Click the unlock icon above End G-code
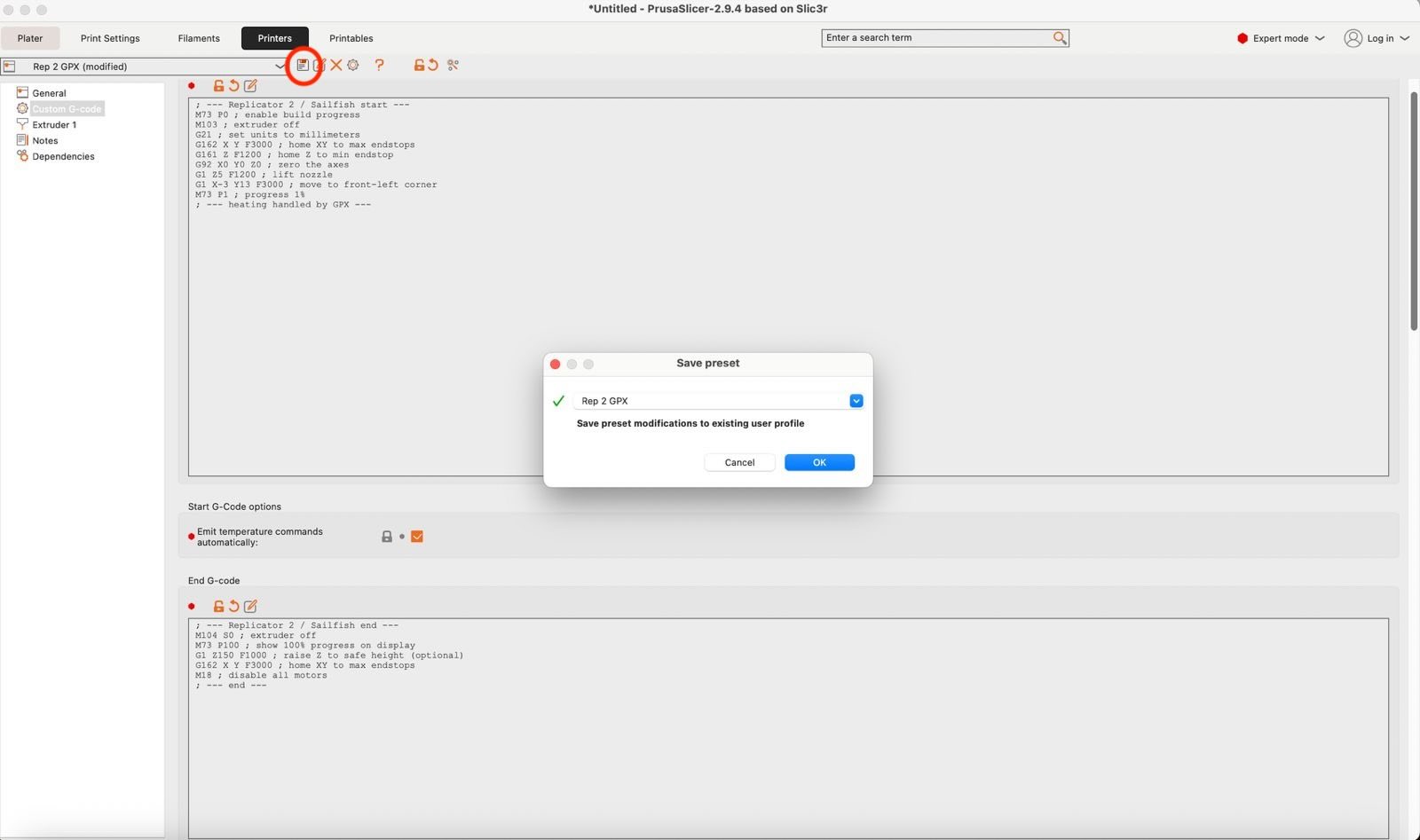The width and height of the screenshot is (1420, 840). click(x=218, y=607)
